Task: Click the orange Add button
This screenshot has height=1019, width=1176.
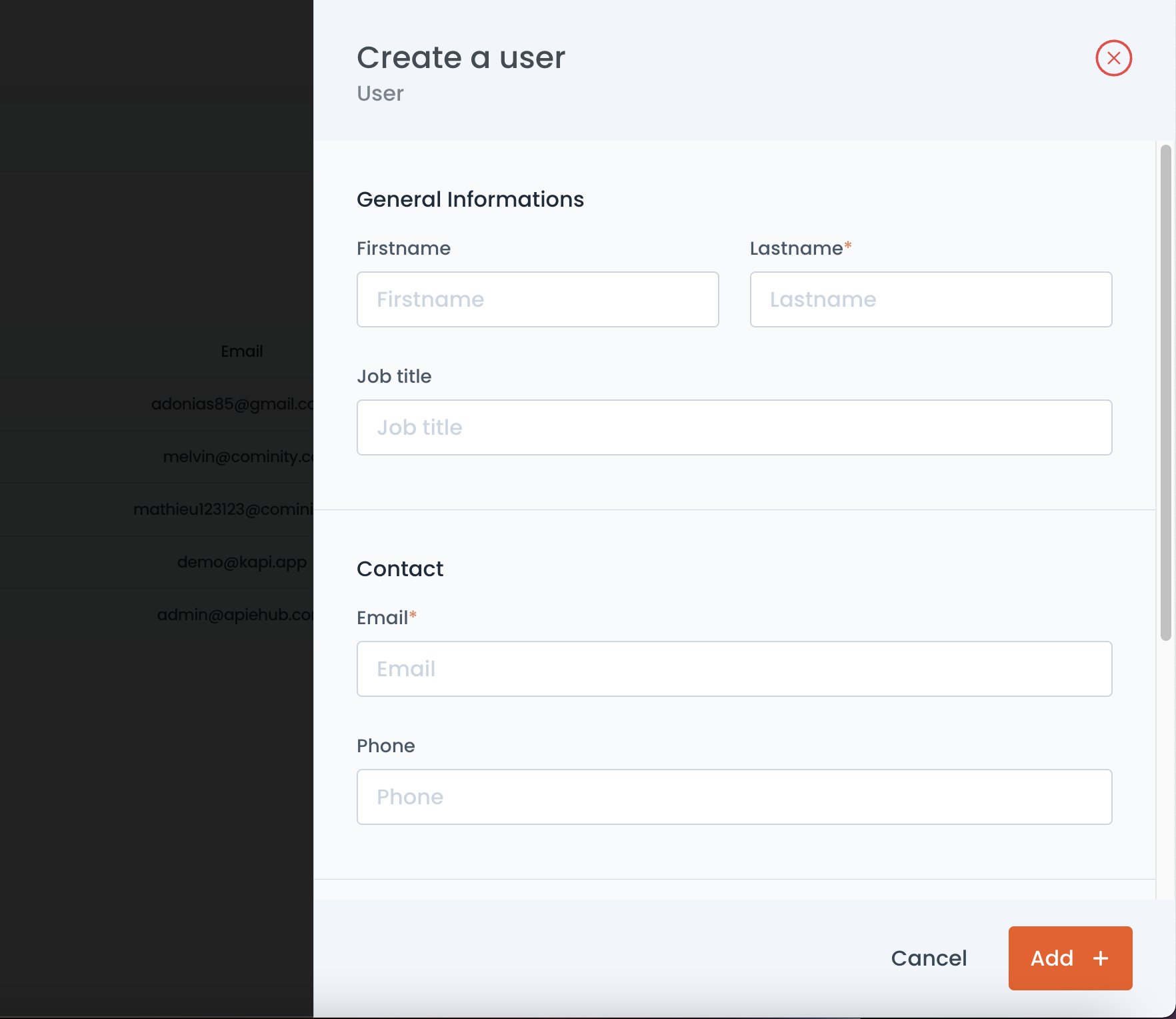Action: 1070,958
